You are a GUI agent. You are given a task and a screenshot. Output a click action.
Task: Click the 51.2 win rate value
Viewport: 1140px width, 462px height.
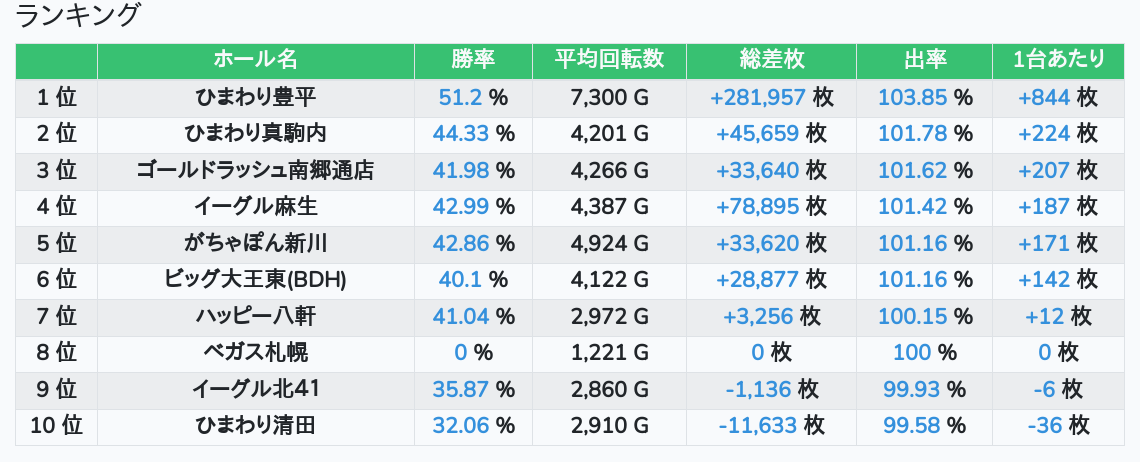click(461, 97)
